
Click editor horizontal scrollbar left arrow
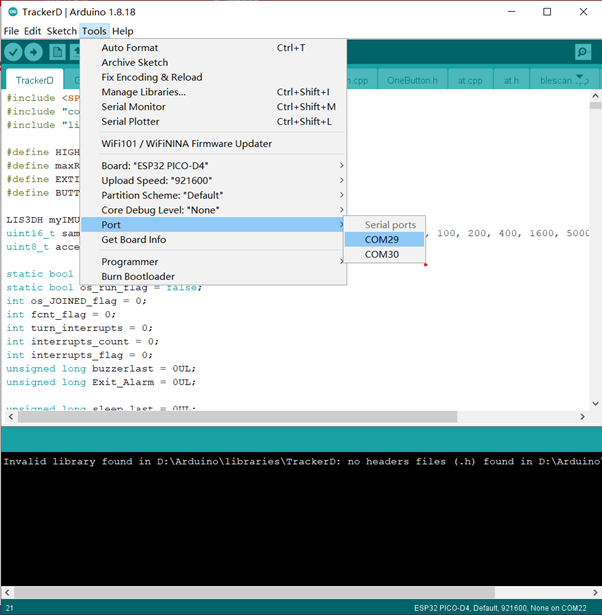(11, 417)
